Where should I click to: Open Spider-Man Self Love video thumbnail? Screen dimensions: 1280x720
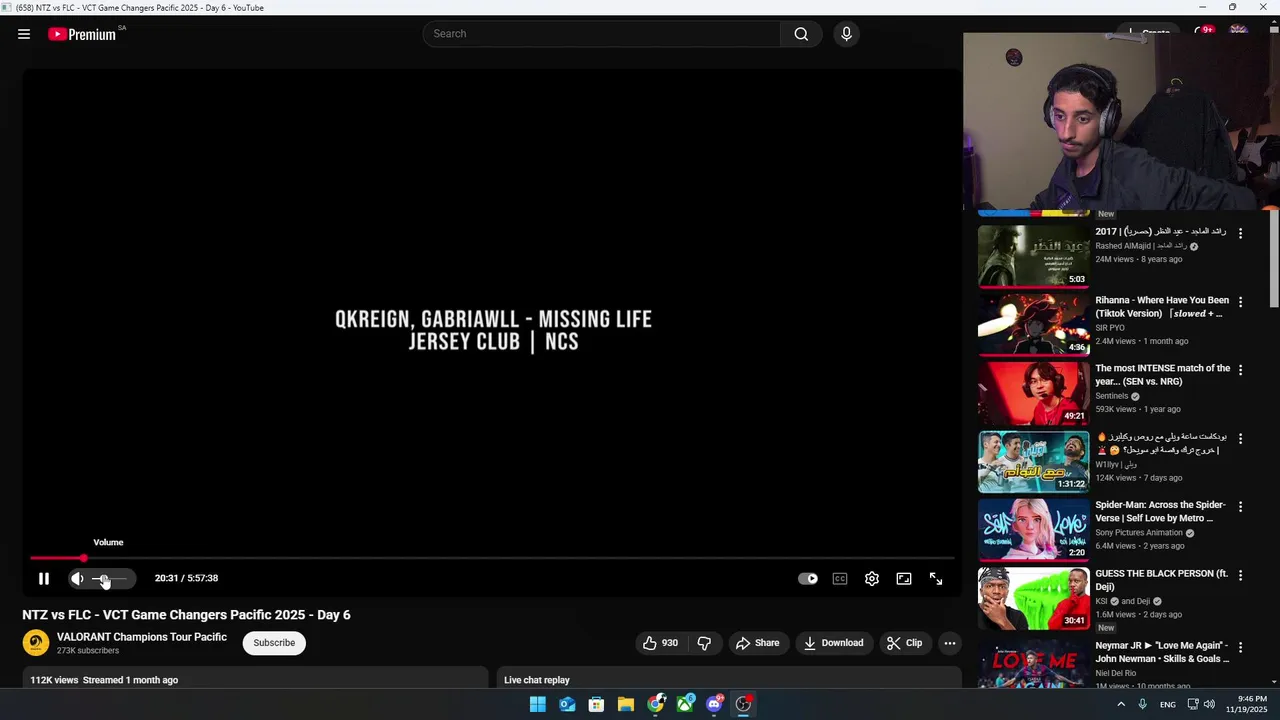(1033, 529)
